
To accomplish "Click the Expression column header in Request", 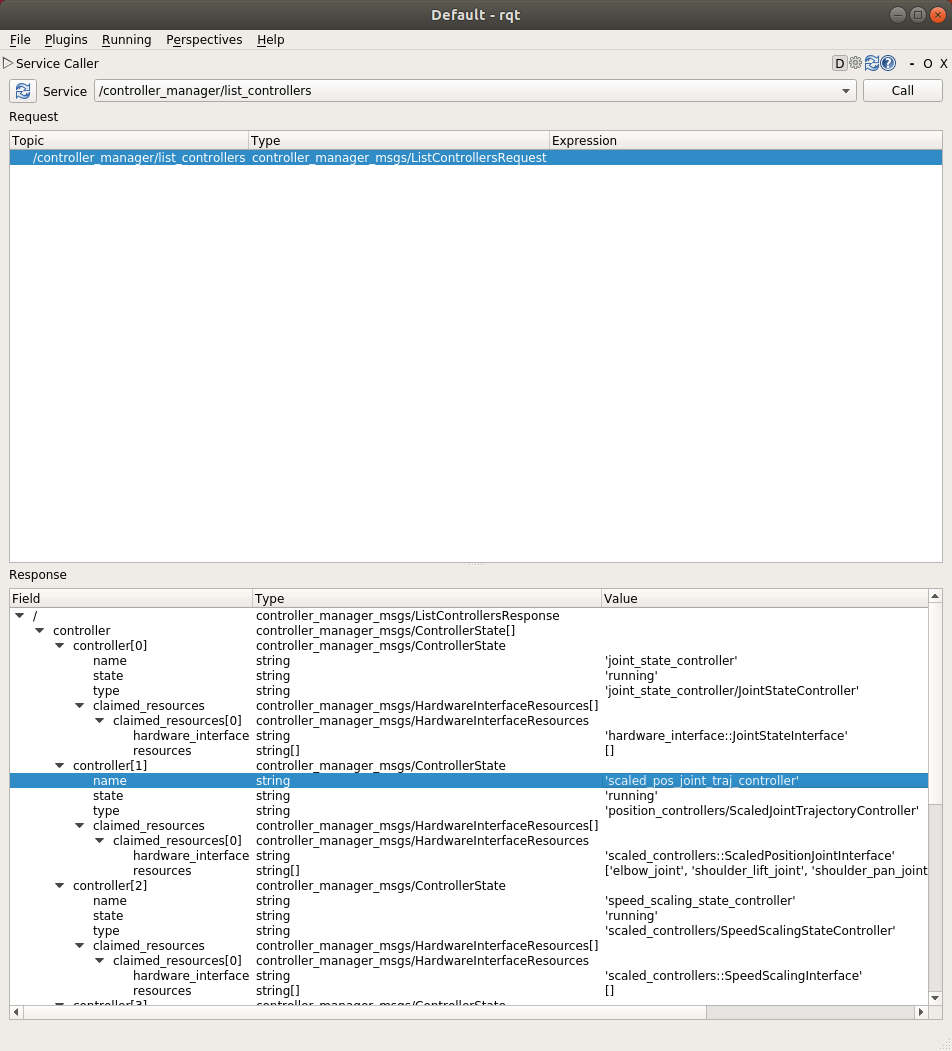I will [746, 140].
